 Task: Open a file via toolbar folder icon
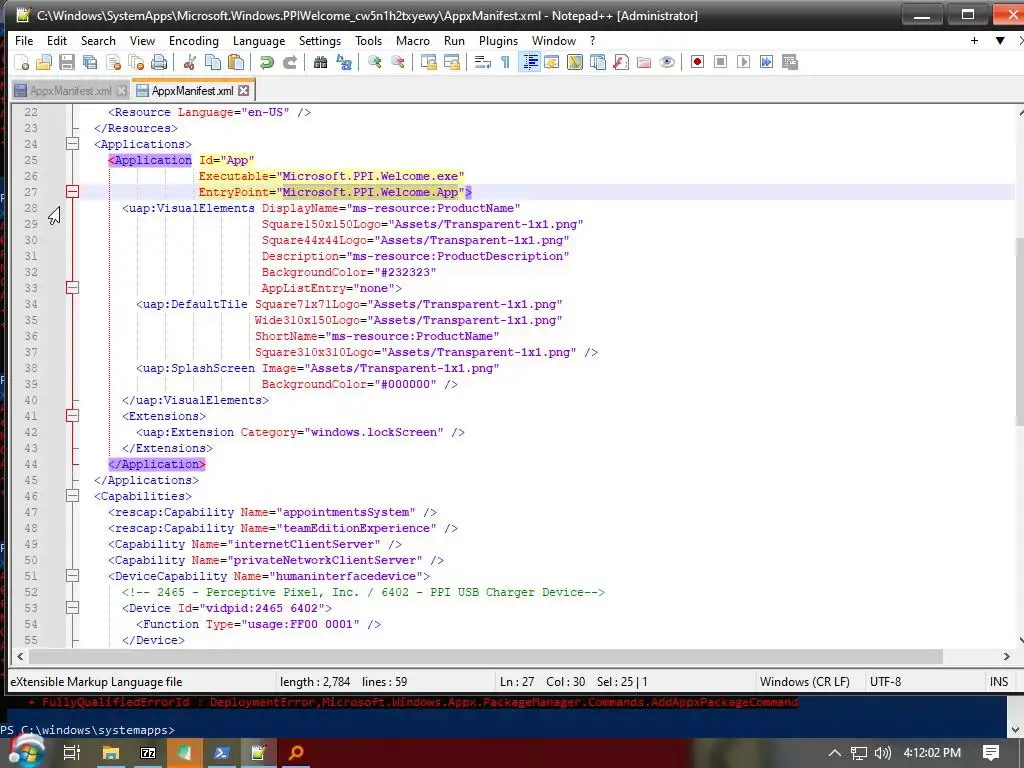coord(44,62)
